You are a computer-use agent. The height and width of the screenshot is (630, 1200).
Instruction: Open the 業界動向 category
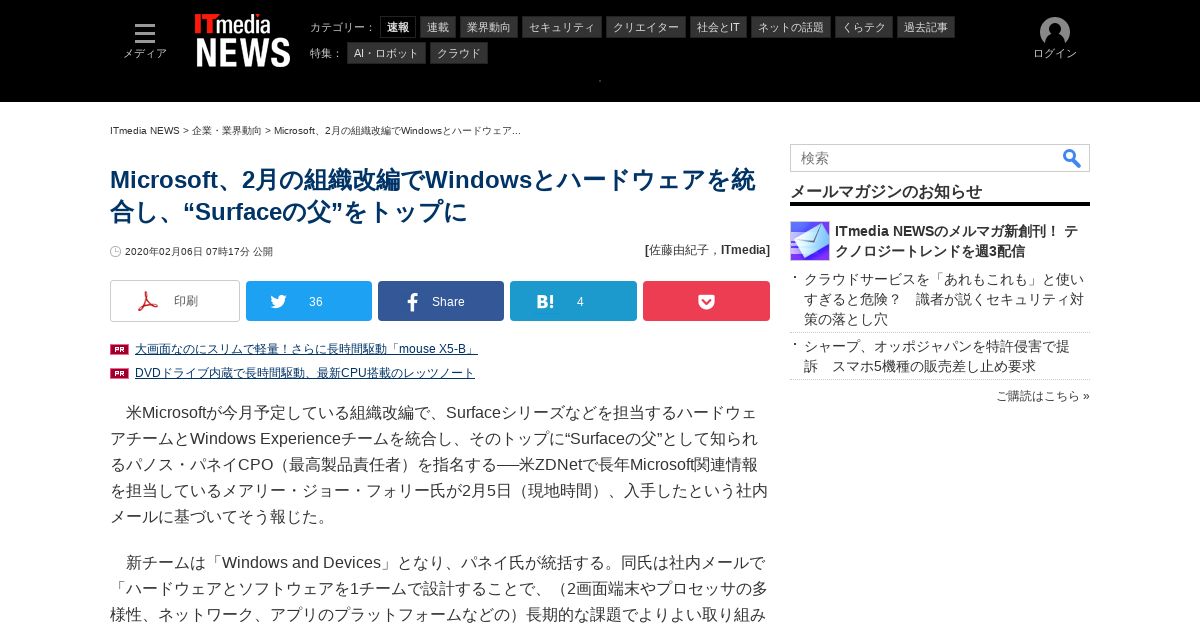489,27
